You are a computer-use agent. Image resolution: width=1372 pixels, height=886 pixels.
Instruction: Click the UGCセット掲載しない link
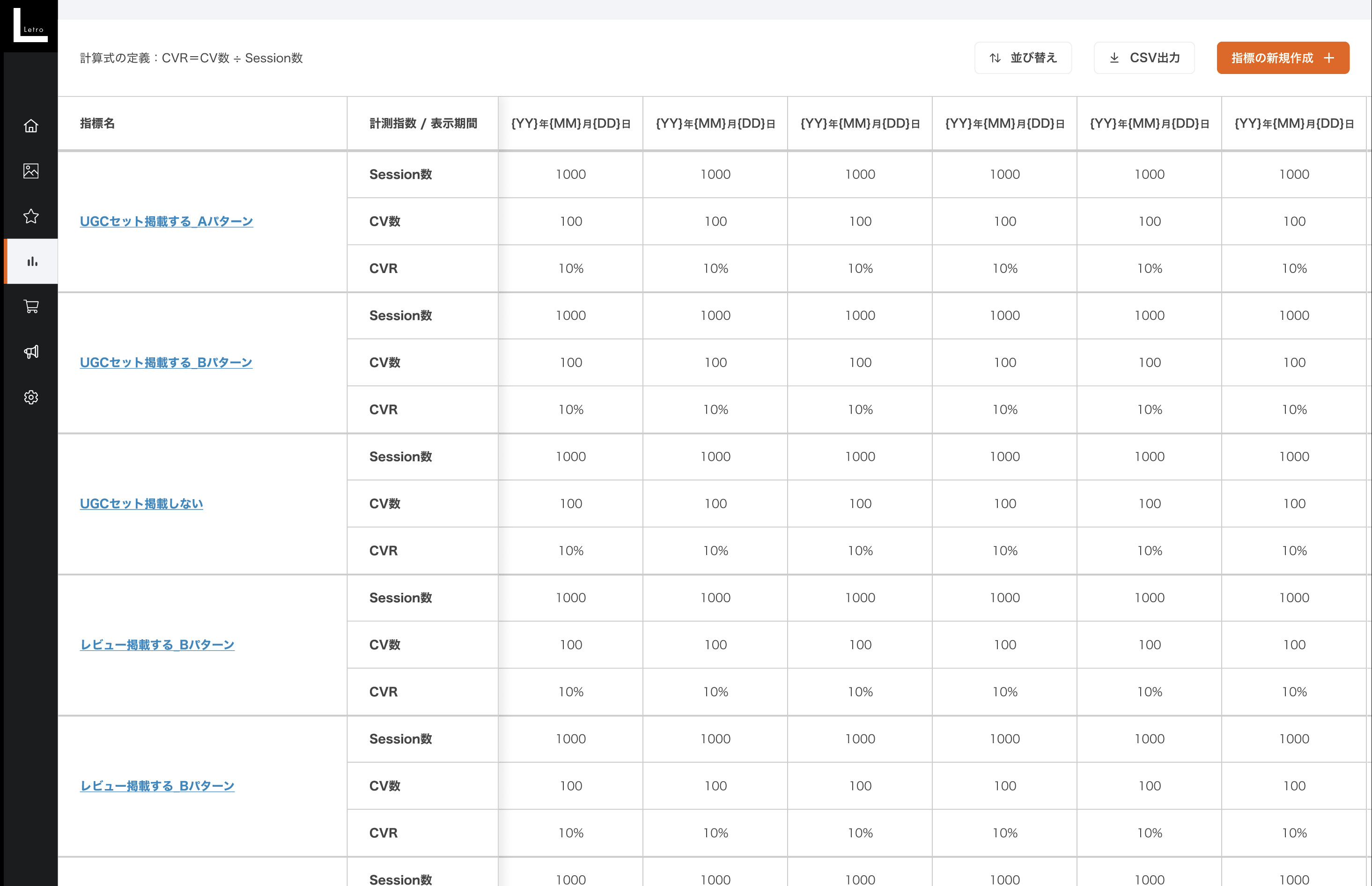click(140, 503)
